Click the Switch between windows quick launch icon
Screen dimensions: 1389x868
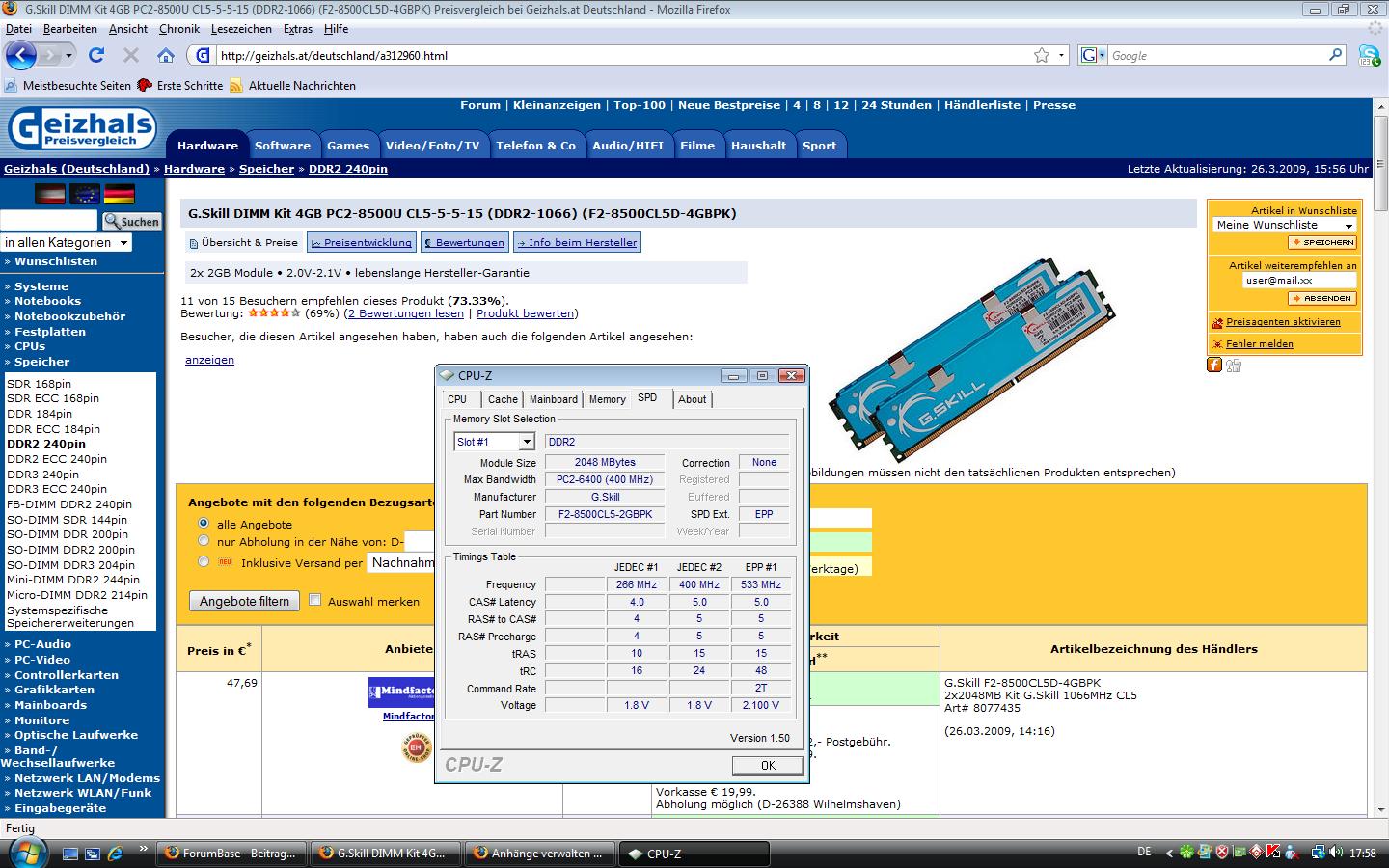tap(93, 854)
